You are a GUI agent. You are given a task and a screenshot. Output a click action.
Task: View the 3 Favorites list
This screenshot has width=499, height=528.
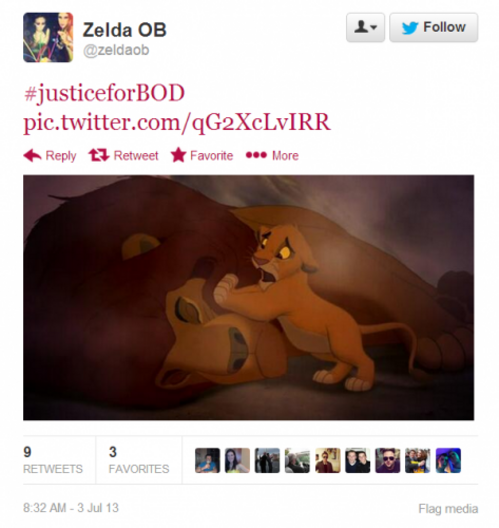coord(139,460)
